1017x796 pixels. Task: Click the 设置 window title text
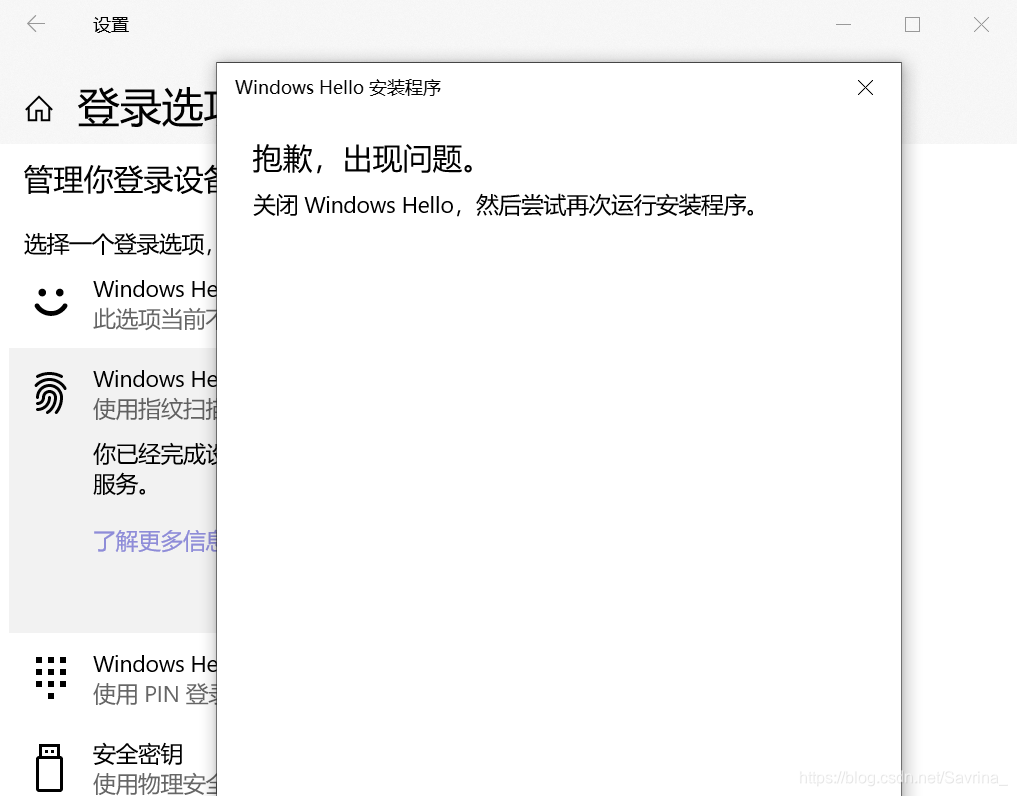click(111, 25)
